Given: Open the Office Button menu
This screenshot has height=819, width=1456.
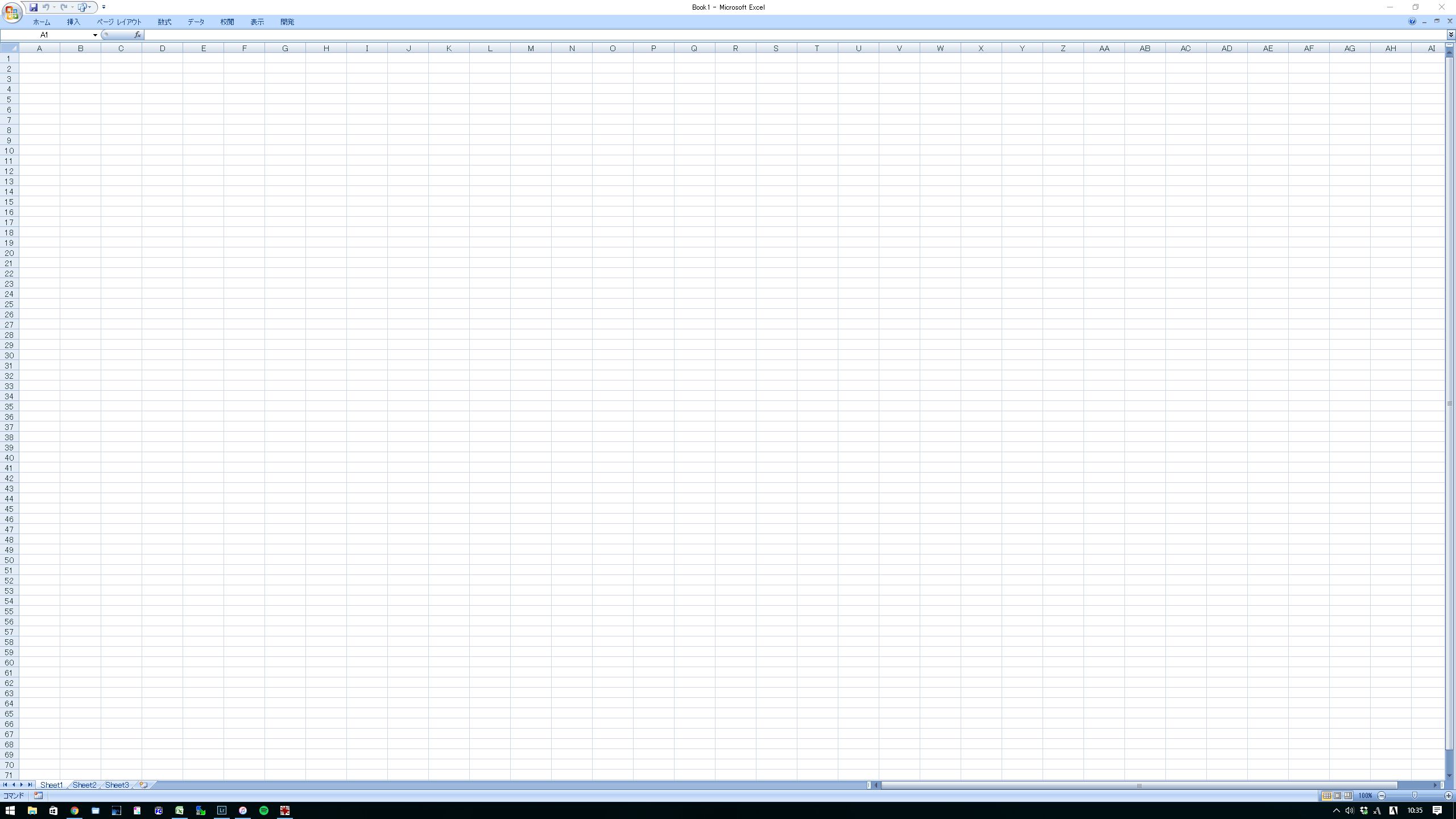Looking at the screenshot, I should pos(12,12).
